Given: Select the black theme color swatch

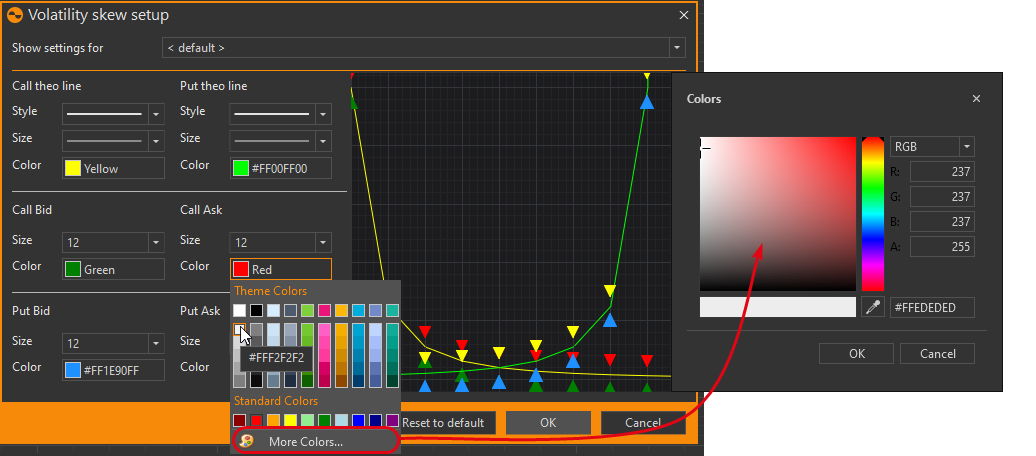Looking at the screenshot, I should 257,311.
